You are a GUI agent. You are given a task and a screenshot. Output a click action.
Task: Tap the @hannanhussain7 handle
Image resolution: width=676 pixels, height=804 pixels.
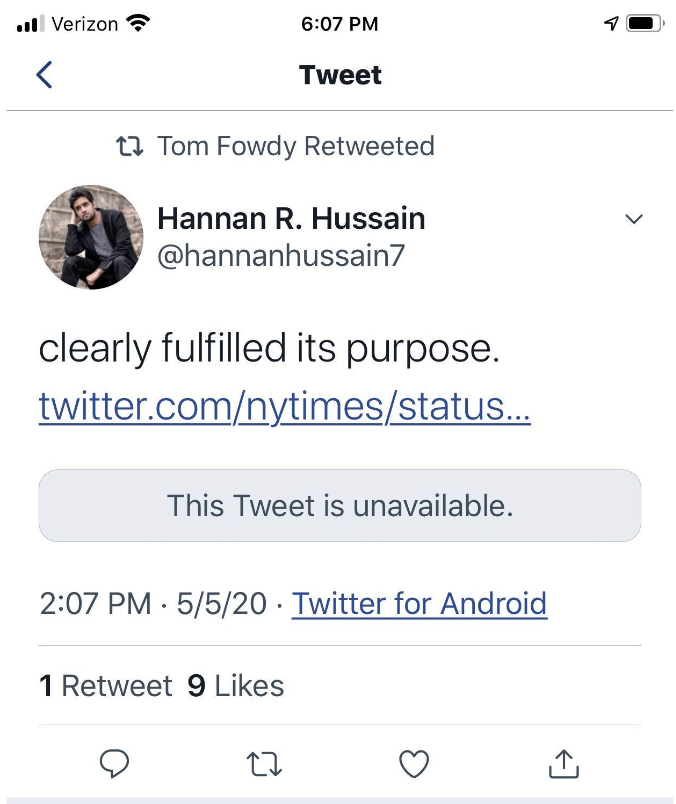pos(281,256)
